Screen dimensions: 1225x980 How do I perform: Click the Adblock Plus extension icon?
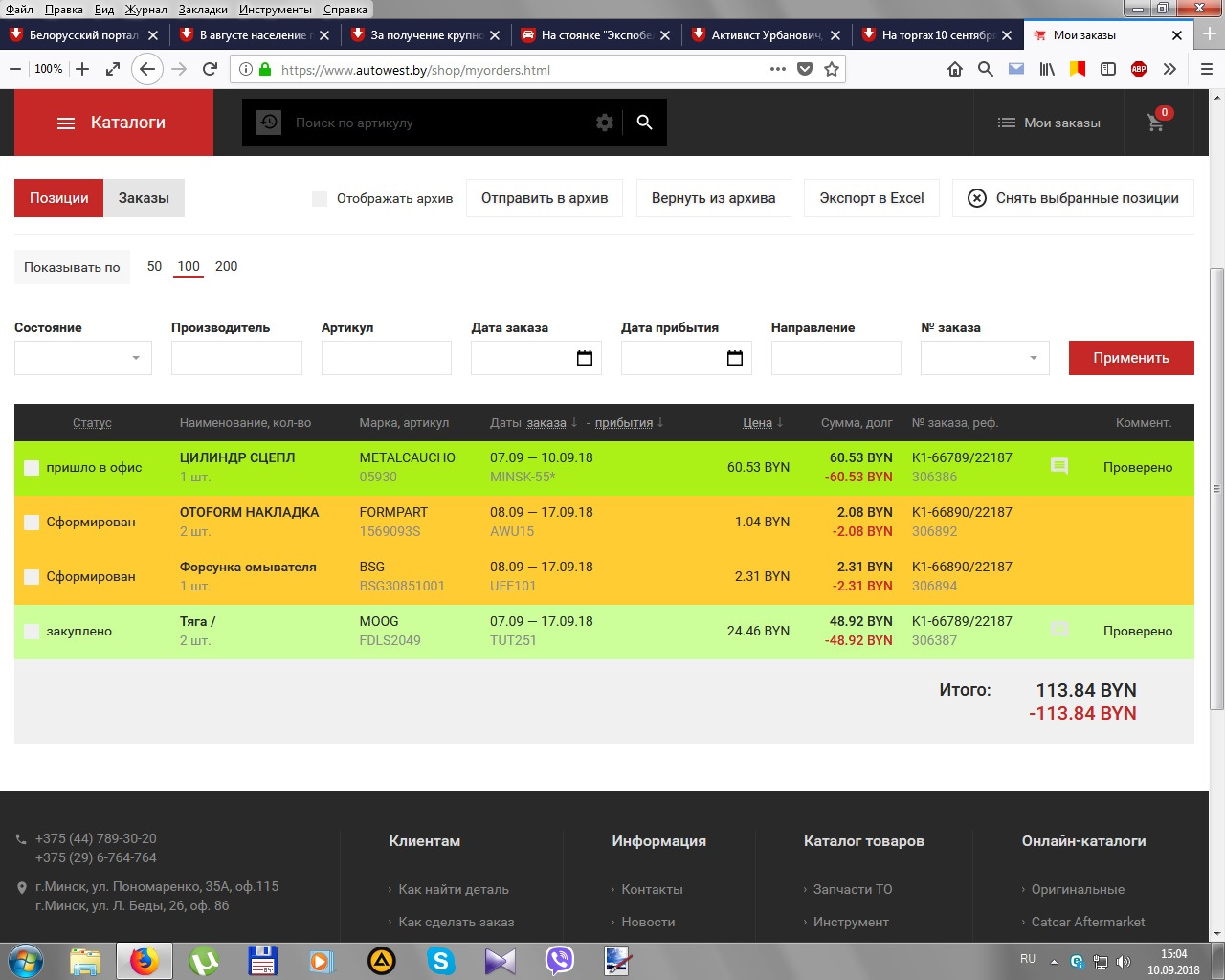tap(1139, 69)
